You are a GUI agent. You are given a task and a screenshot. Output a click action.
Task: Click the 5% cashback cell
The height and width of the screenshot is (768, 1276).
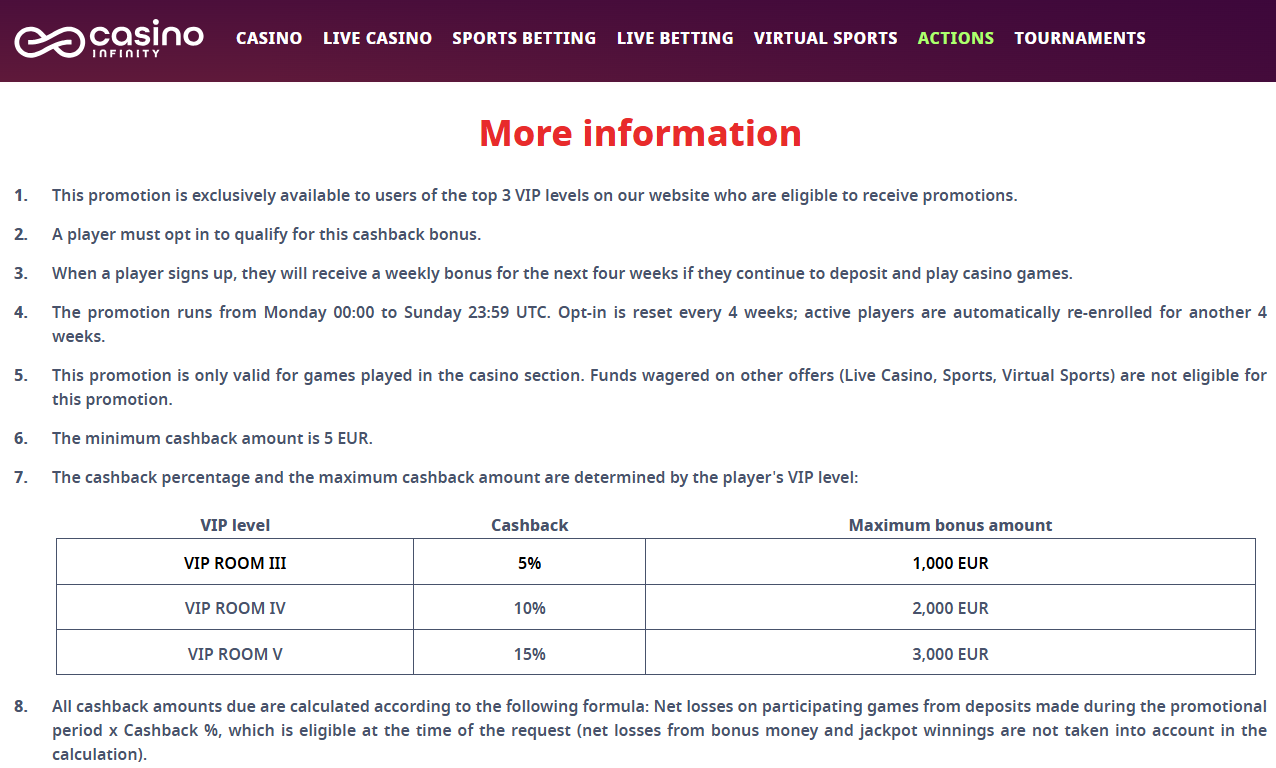point(529,563)
